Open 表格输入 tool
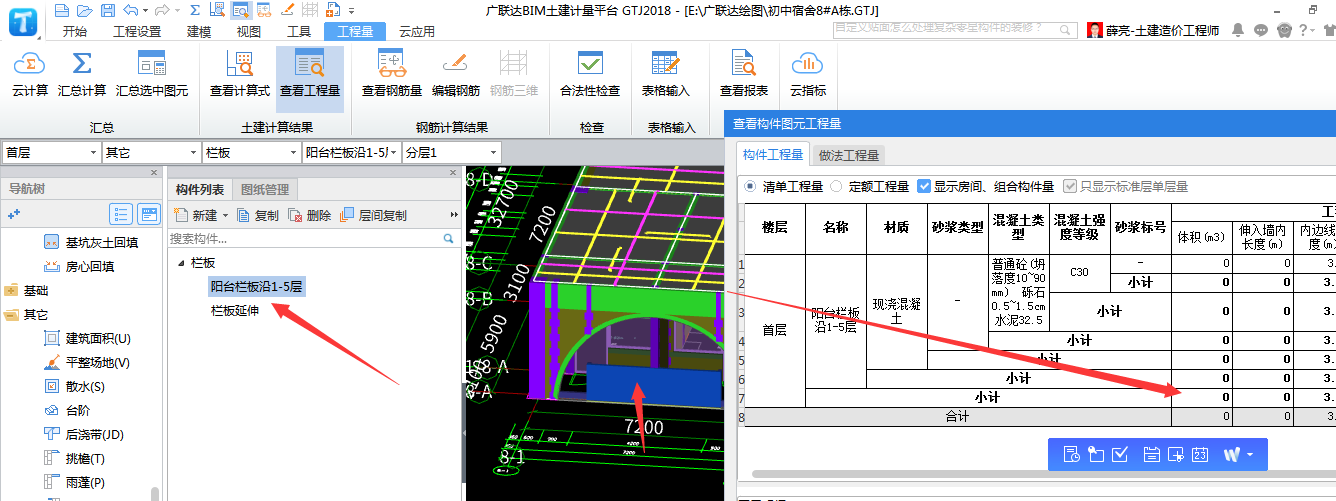1336x501 pixels. [666, 74]
